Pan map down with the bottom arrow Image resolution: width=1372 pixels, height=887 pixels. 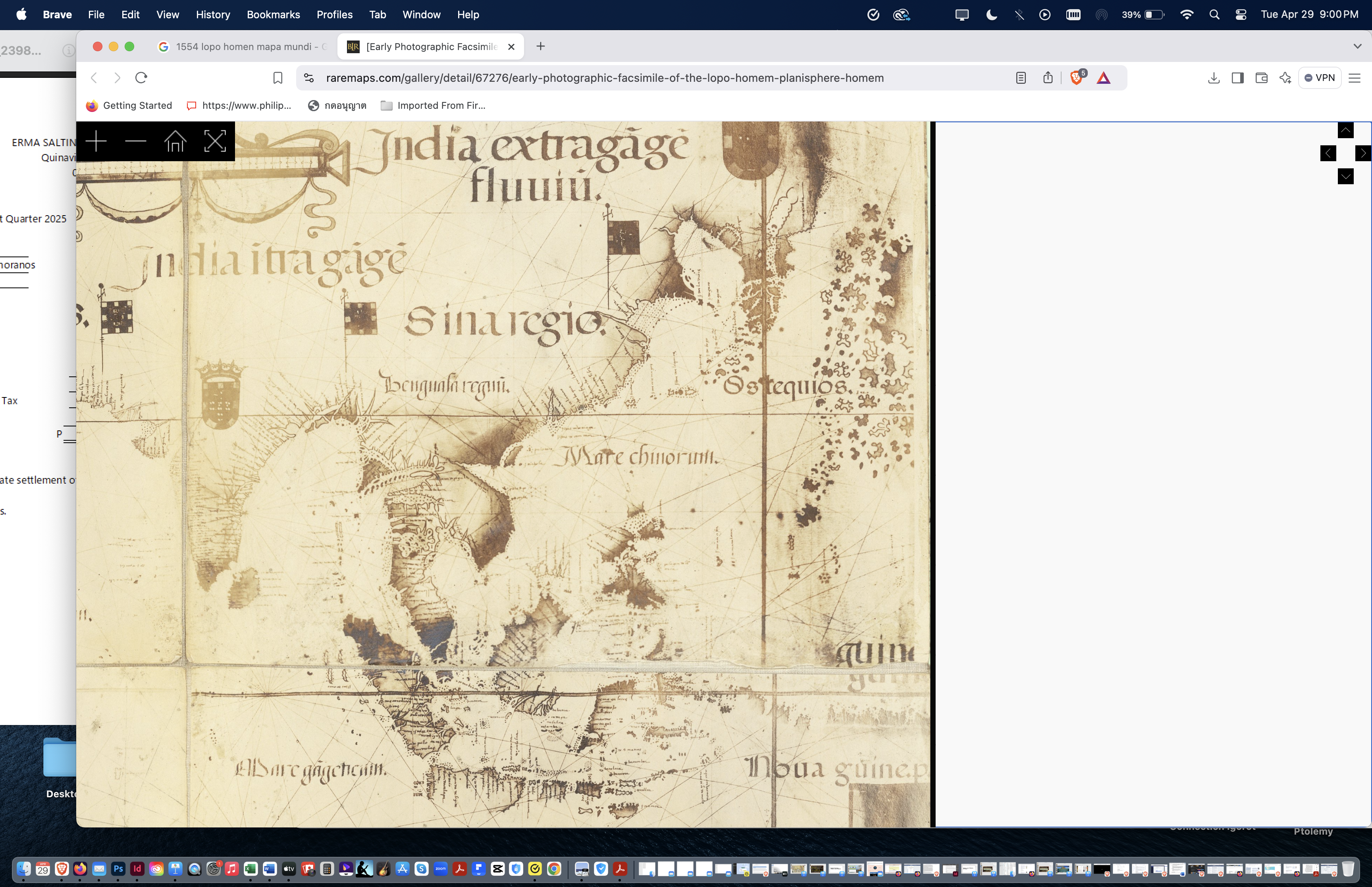[1345, 176]
